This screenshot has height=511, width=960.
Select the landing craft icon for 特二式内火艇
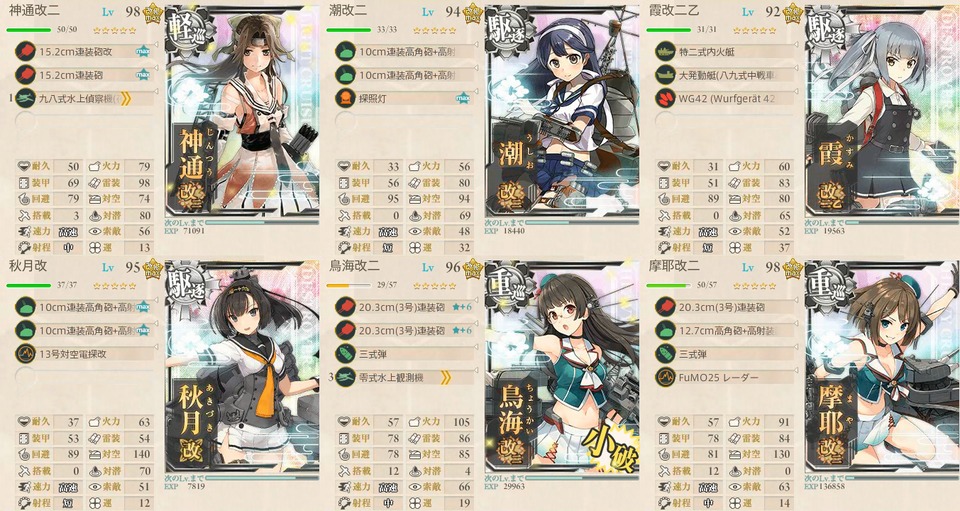tap(665, 51)
